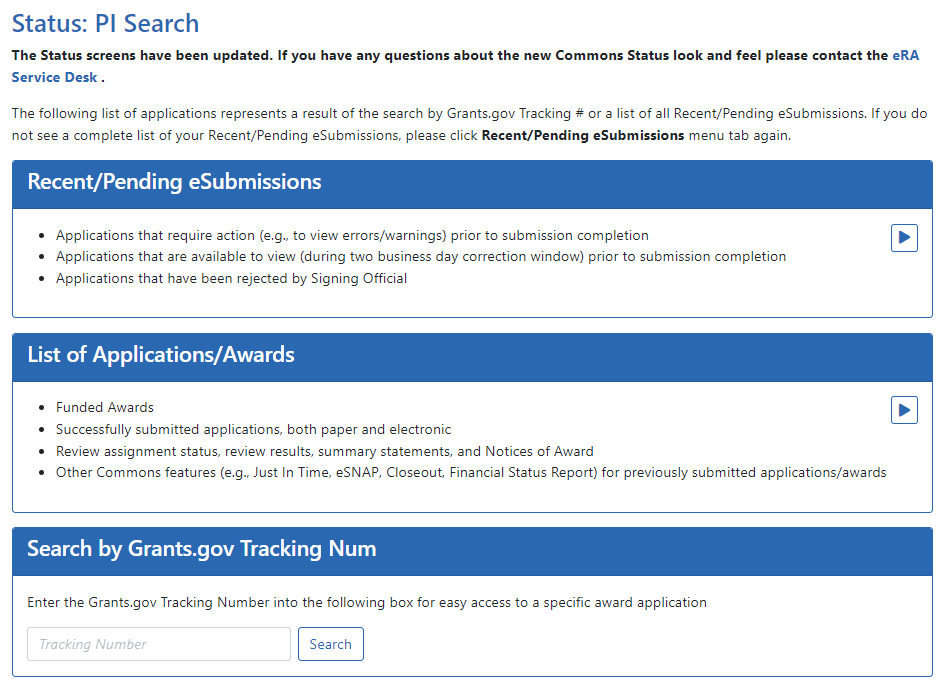Click the Recent/Pending eSubmissions panel header
This screenshot has width=943, height=685.
(175, 182)
